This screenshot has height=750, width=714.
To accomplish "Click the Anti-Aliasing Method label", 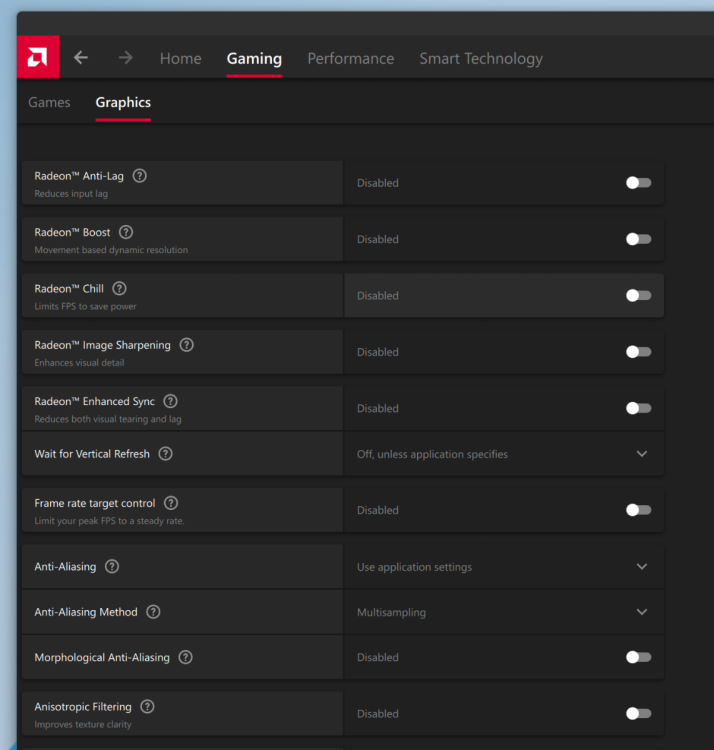I will [86, 612].
